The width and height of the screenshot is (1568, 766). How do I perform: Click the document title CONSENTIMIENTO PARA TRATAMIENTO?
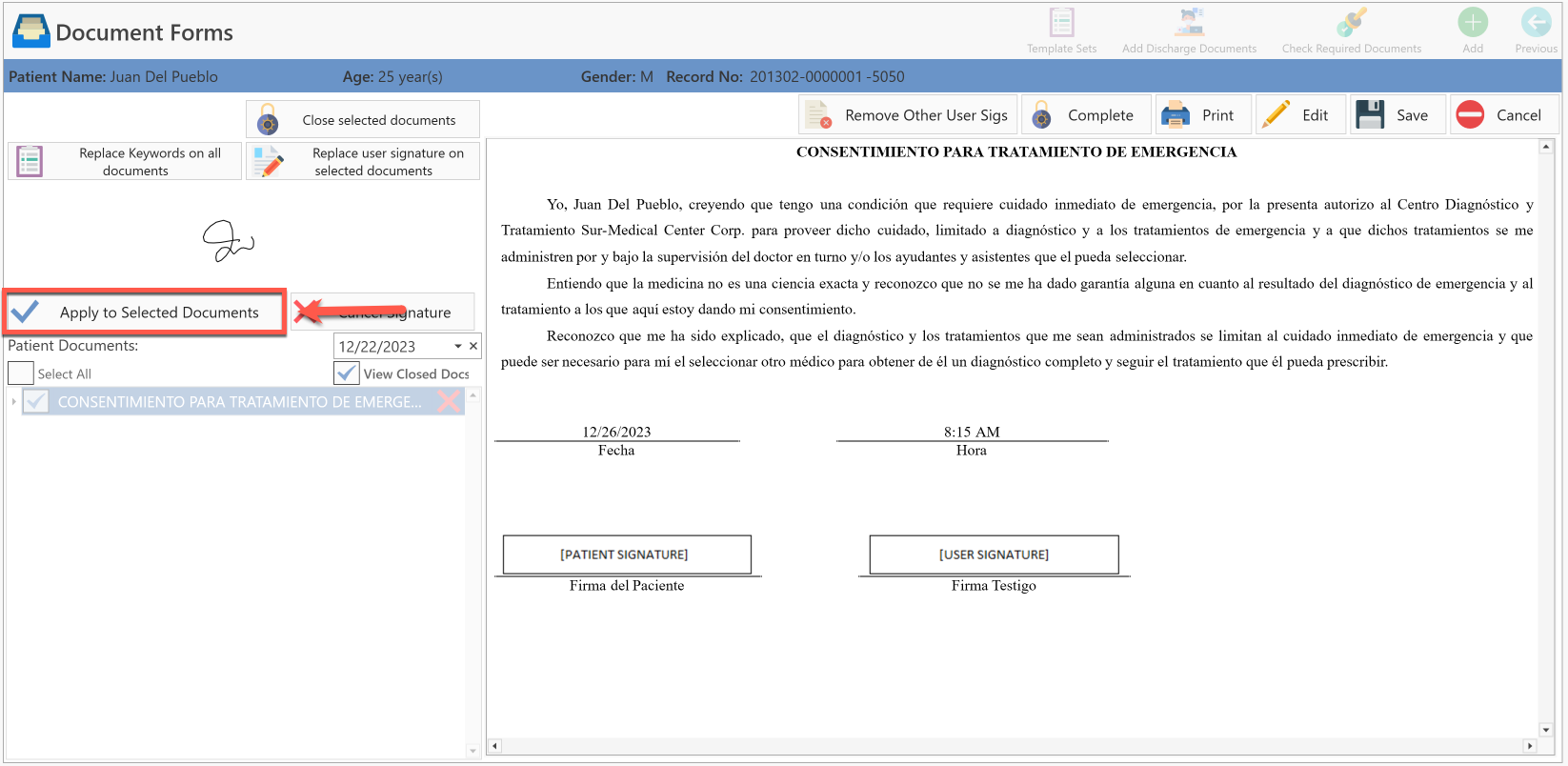[1016, 151]
